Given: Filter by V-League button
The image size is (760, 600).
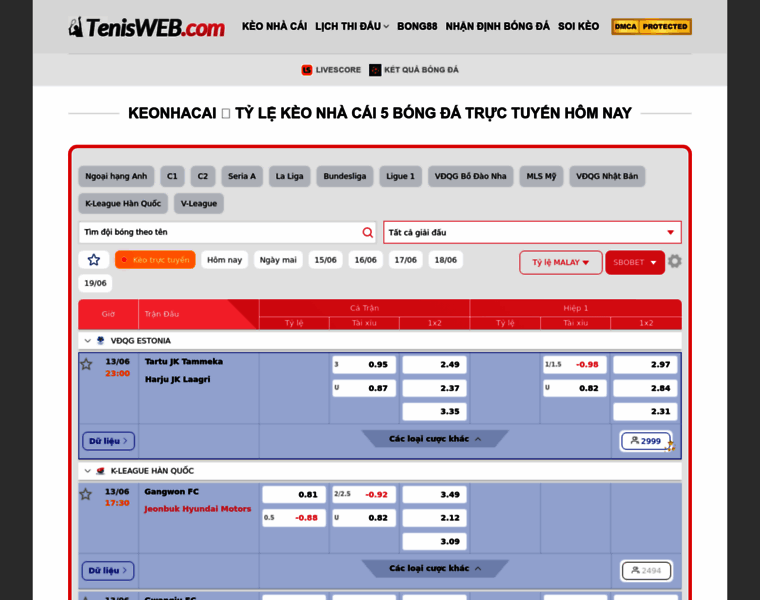Looking at the screenshot, I should click(x=199, y=204).
